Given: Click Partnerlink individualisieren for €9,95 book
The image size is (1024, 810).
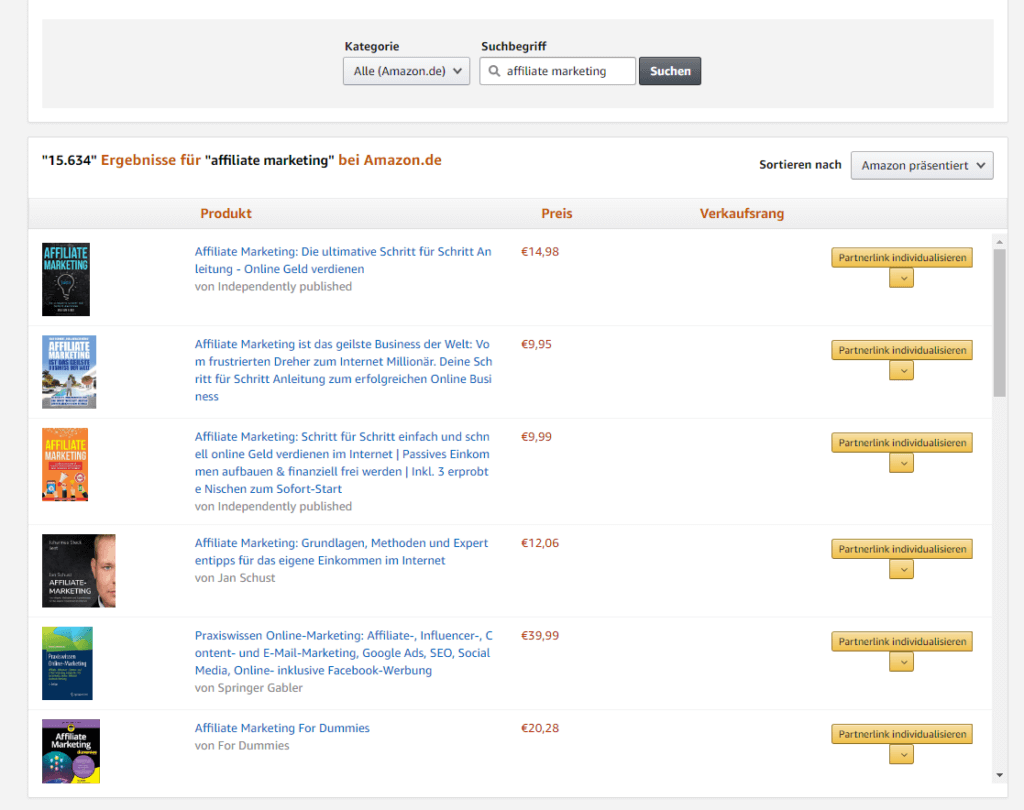Looking at the screenshot, I should click(902, 350).
